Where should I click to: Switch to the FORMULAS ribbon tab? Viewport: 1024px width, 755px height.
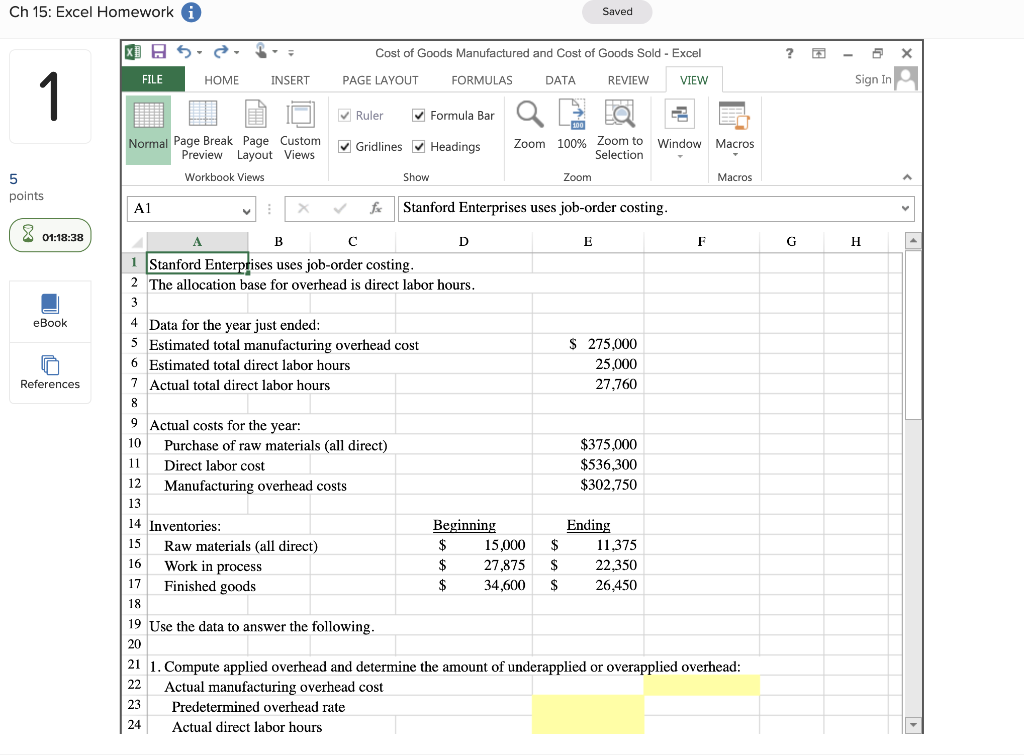point(481,79)
